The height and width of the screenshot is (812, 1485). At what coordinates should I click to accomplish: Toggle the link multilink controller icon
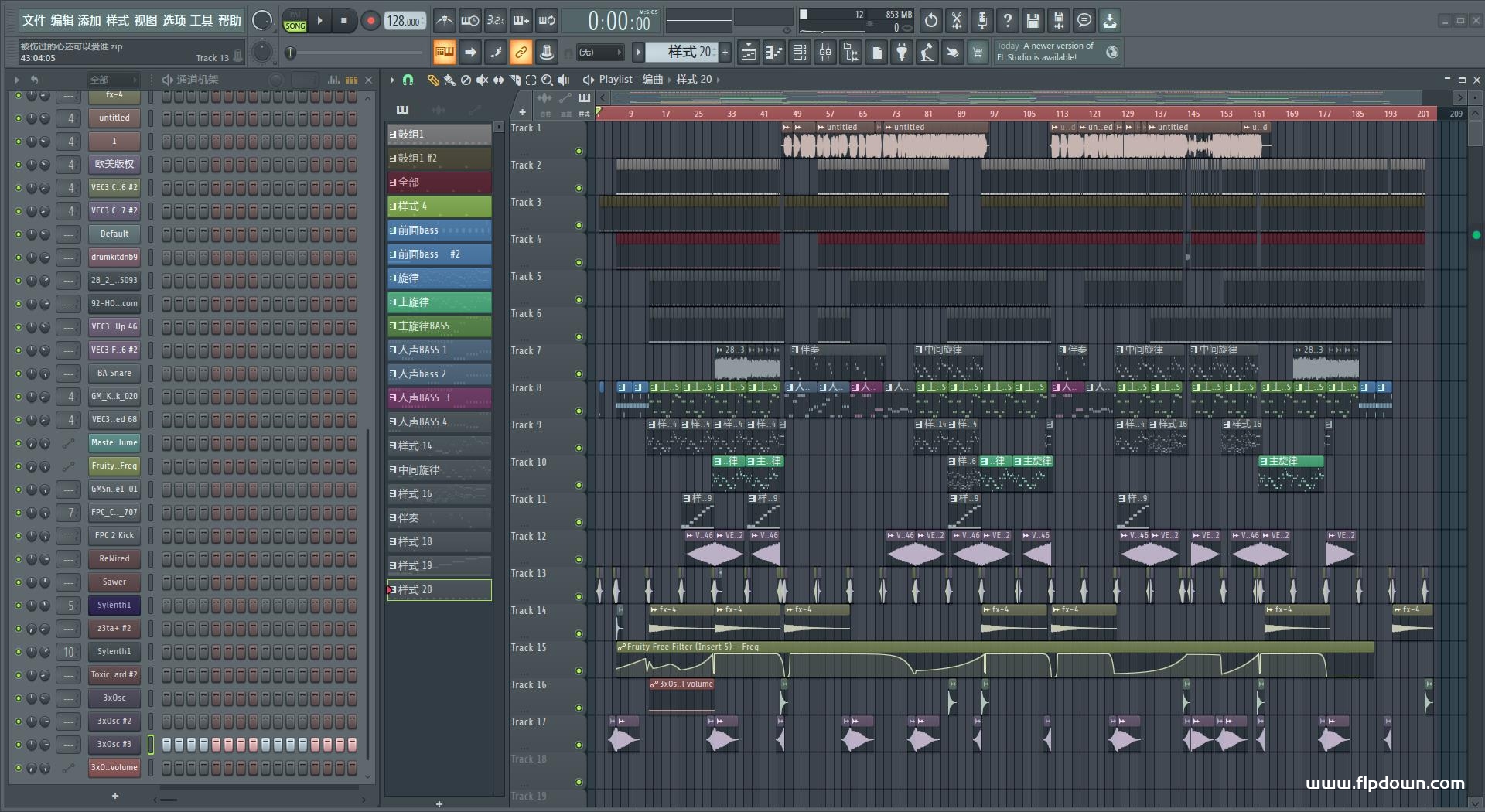[x=521, y=53]
